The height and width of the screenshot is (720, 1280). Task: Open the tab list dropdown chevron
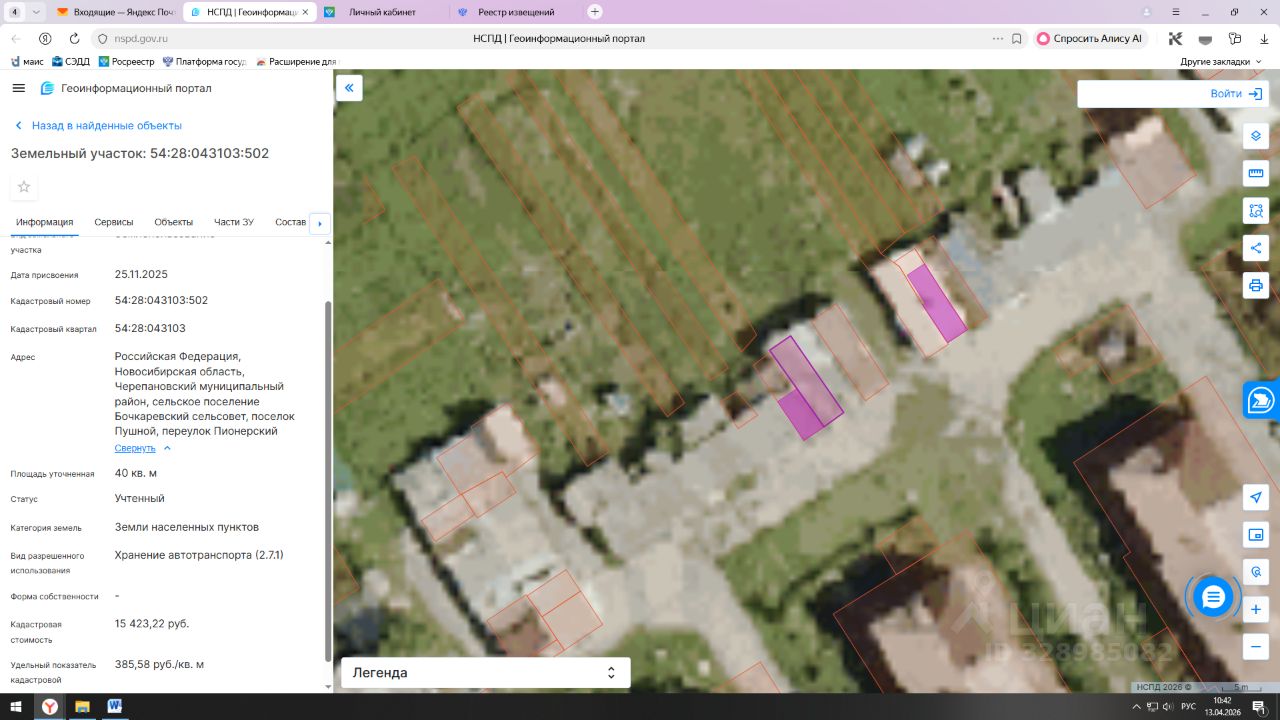tap(37, 12)
